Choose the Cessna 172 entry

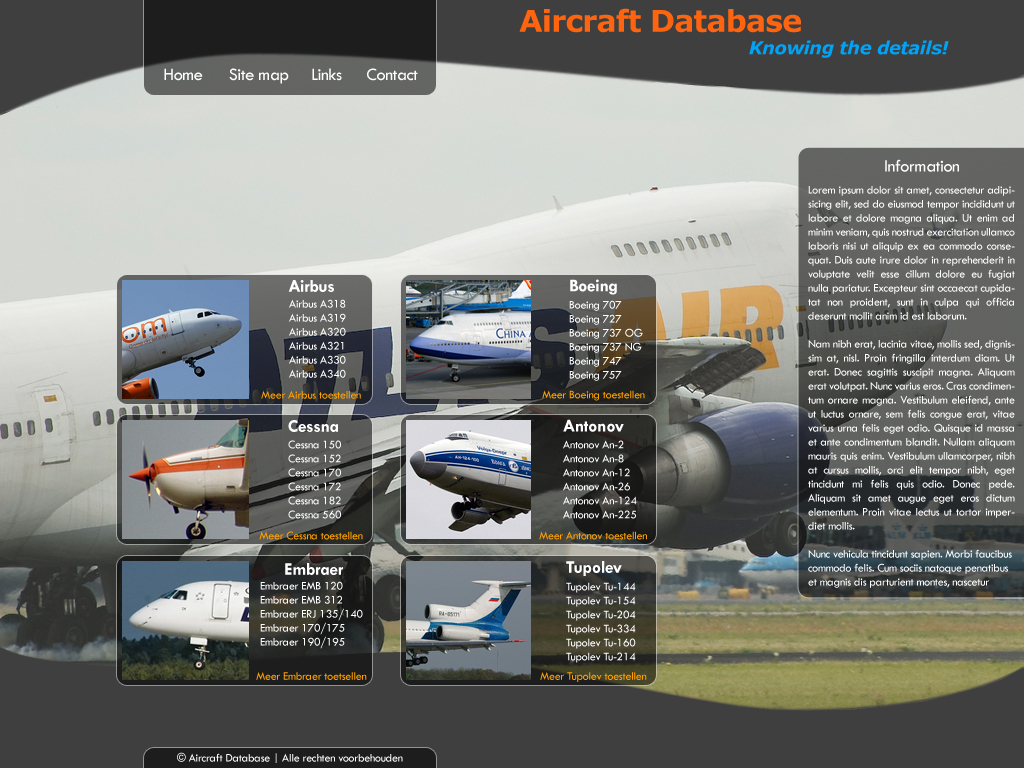click(314, 487)
